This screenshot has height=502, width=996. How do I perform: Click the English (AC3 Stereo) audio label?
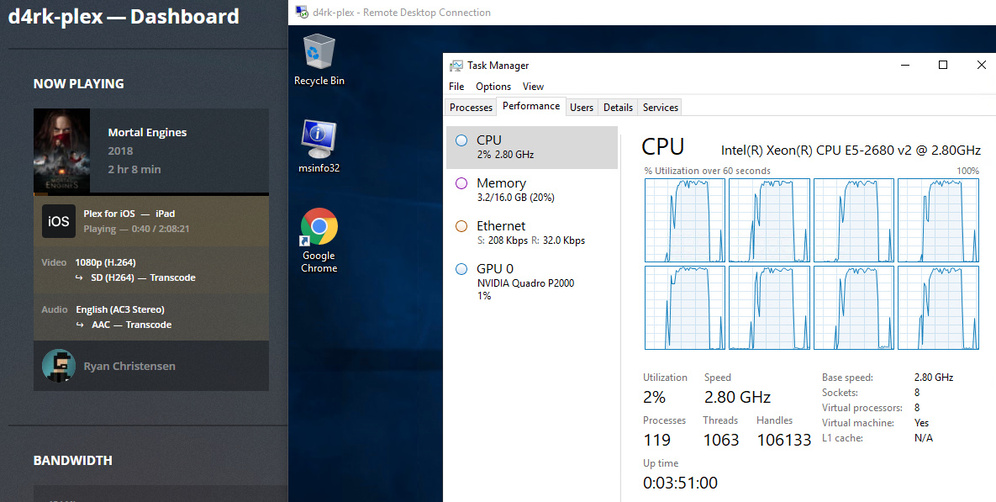click(120, 310)
